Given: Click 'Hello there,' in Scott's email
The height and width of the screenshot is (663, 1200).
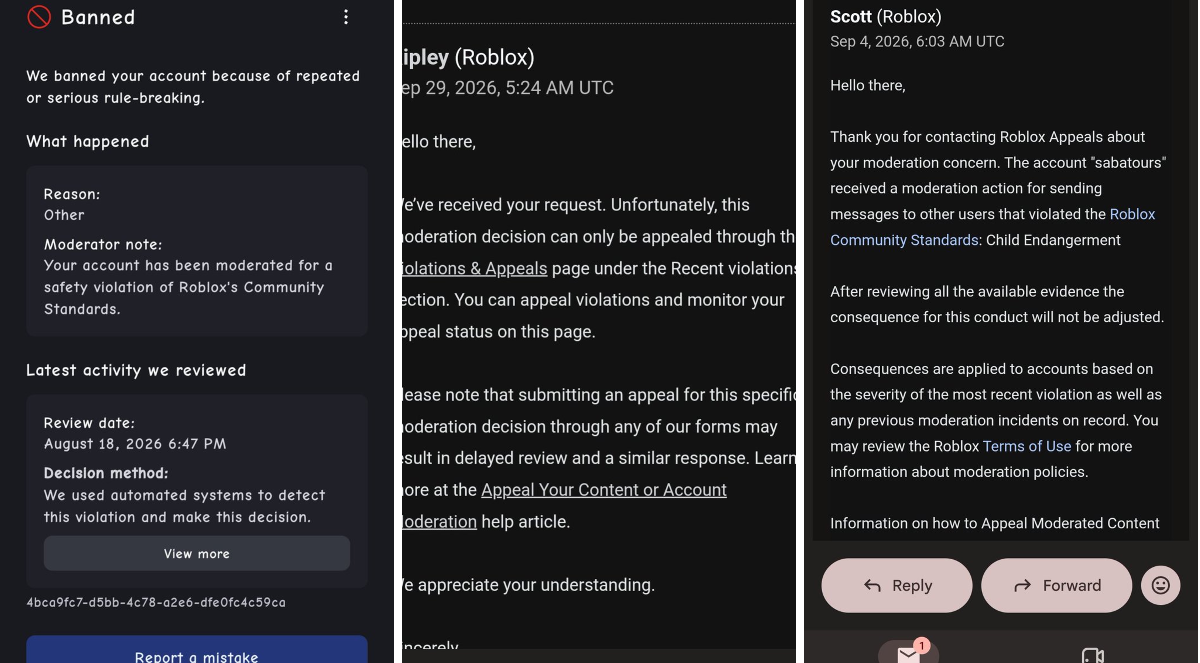Looking at the screenshot, I should point(868,85).
